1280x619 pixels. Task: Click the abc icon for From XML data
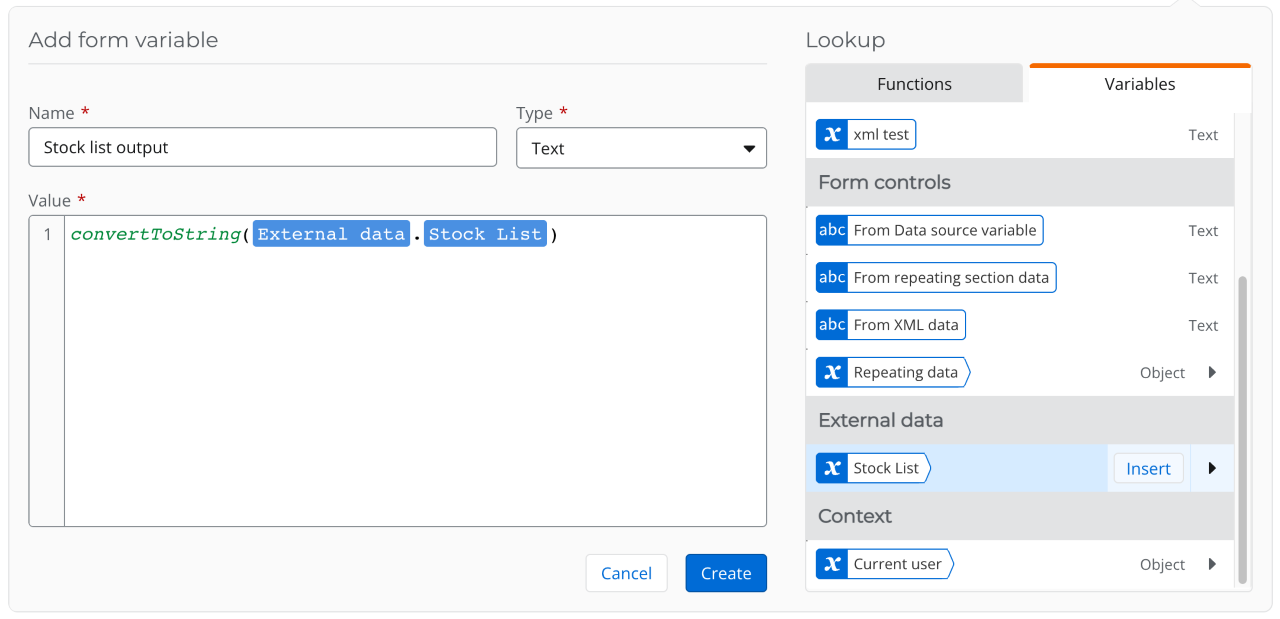(832, 325)
